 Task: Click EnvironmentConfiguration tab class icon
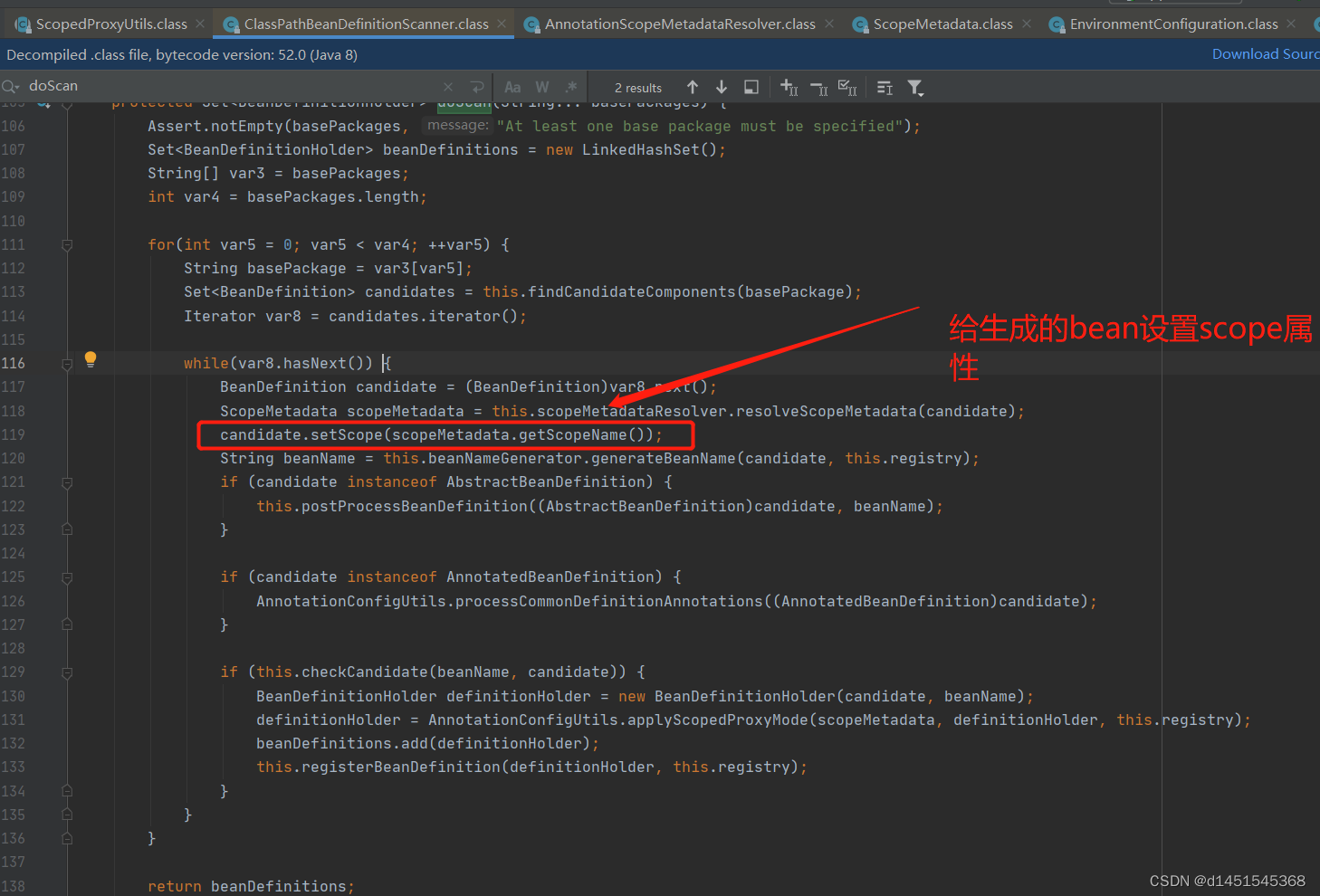(1057, 25)
